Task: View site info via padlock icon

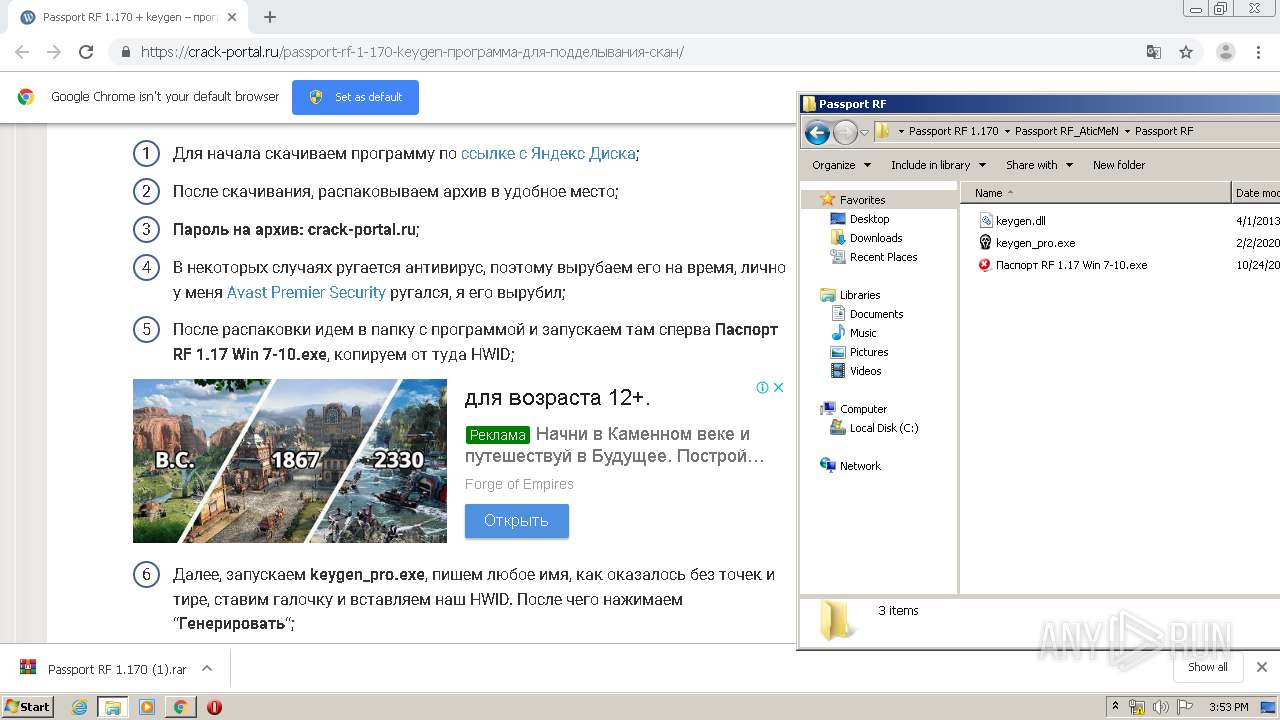Action: 125,52
